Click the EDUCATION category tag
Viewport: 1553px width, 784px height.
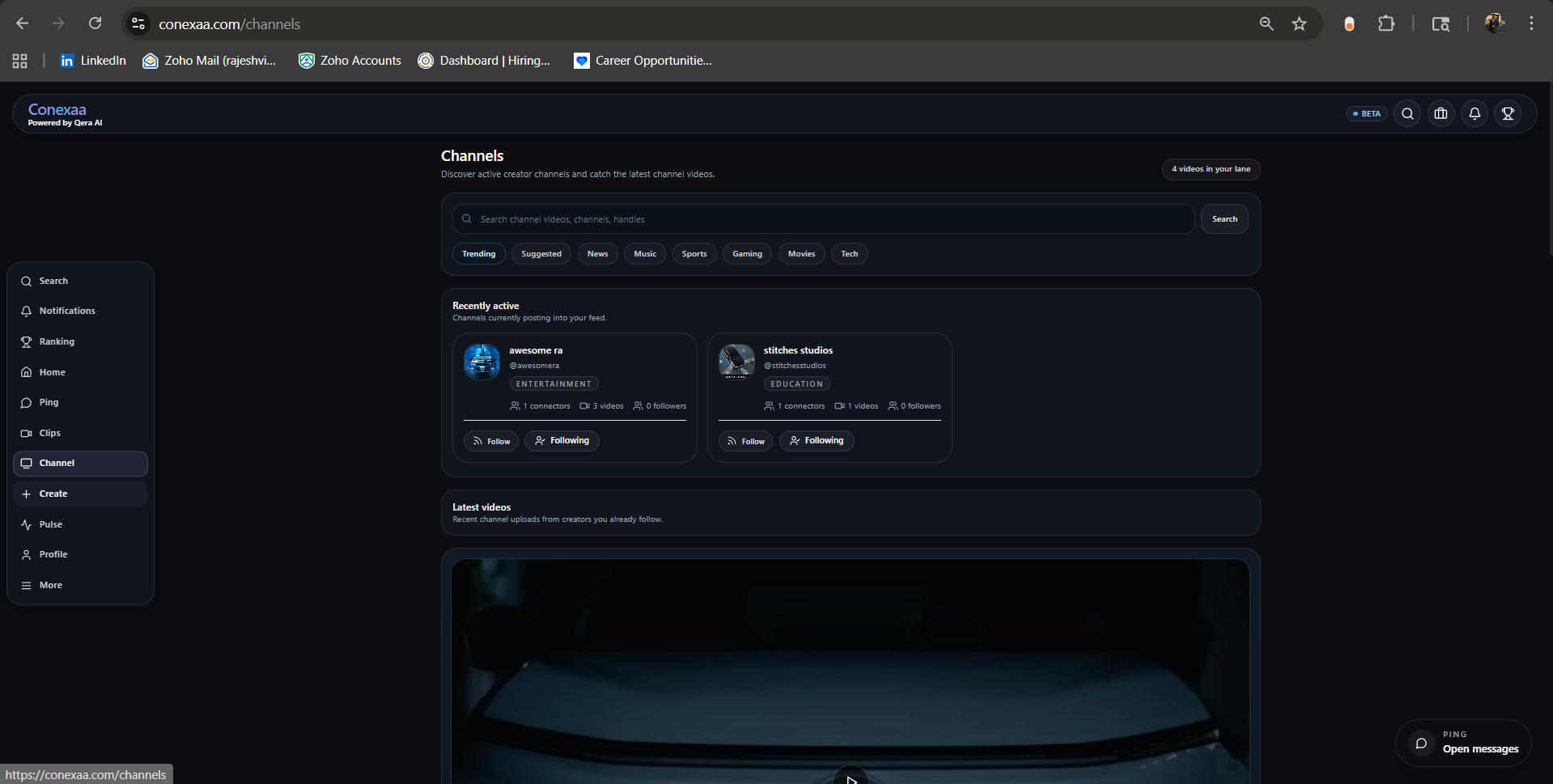(796, 384)
